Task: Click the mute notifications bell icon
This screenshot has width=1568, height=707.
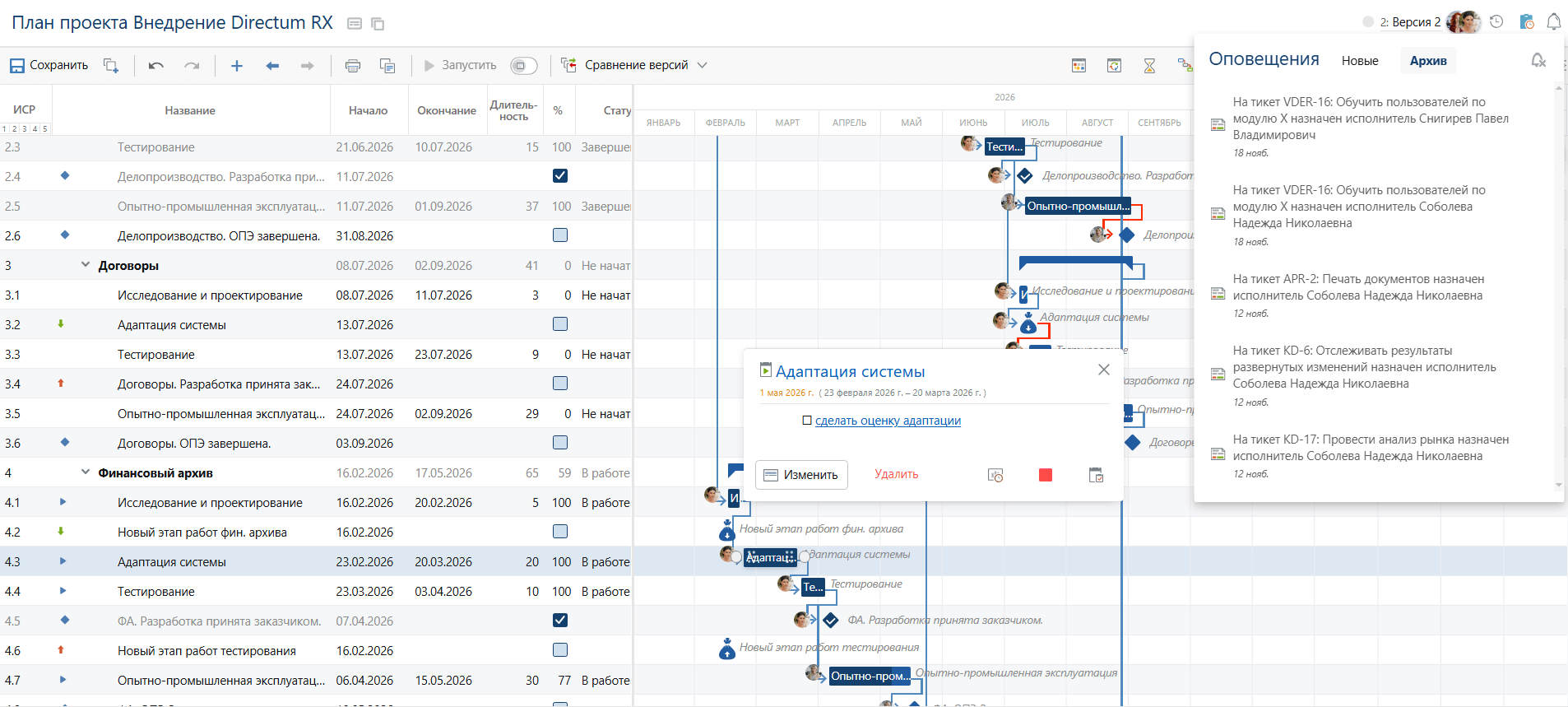Action: click(x=1538, y=60)
